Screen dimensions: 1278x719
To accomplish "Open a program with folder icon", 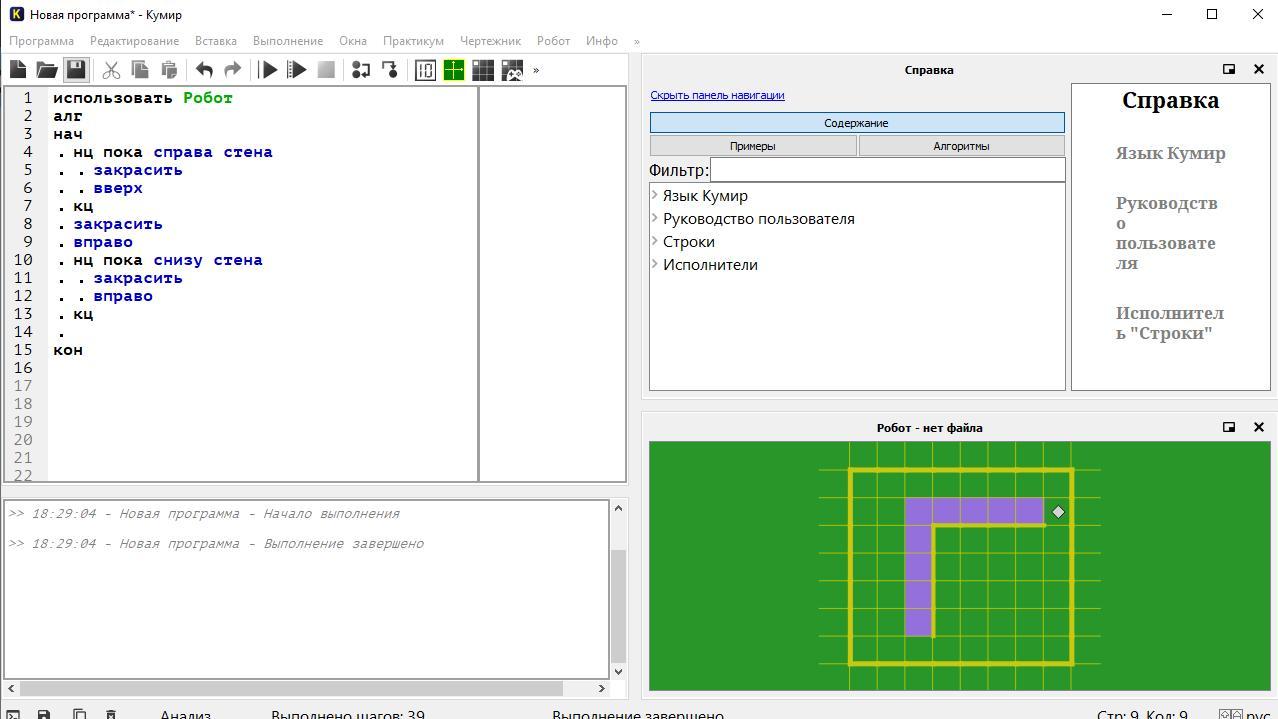I will click(x=47, y=70).
